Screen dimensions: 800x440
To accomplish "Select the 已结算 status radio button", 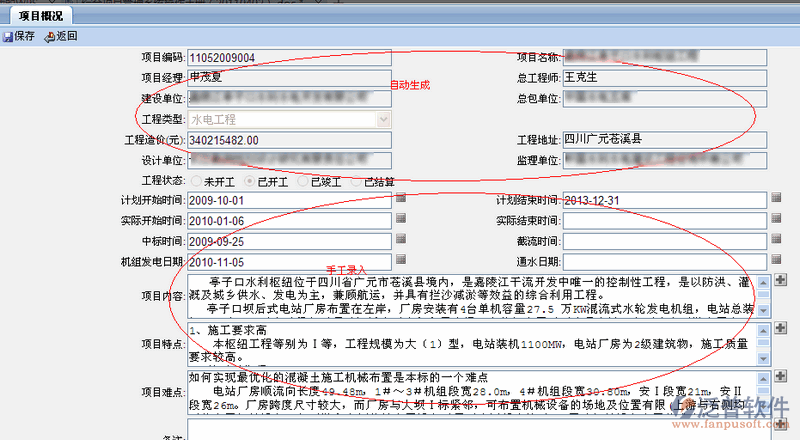I will click(356, 181).
